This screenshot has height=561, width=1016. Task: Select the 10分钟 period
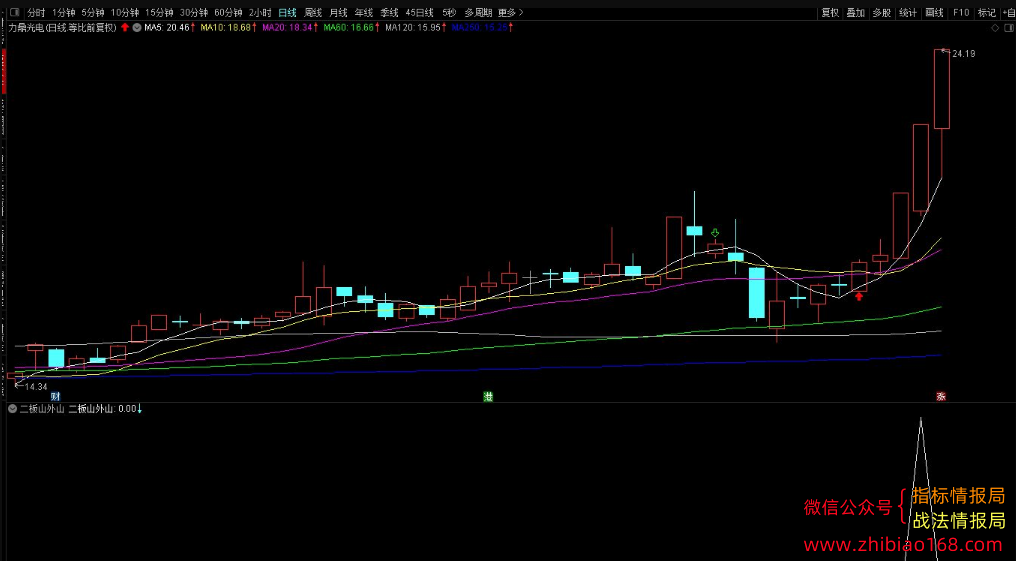point(124,12)
